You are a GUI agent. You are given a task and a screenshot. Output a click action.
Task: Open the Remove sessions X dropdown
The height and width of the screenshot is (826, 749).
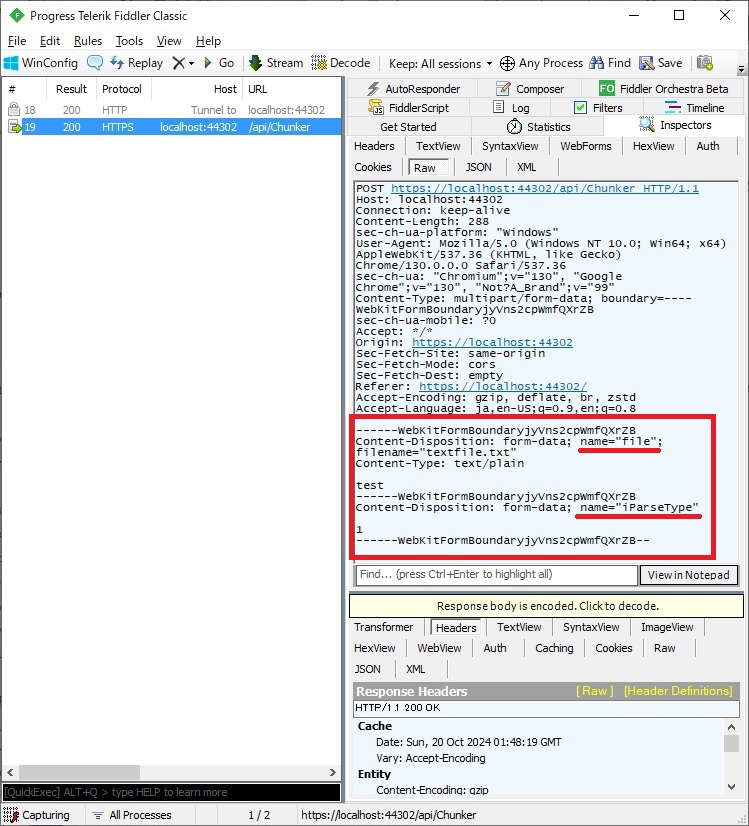point(183,63)
